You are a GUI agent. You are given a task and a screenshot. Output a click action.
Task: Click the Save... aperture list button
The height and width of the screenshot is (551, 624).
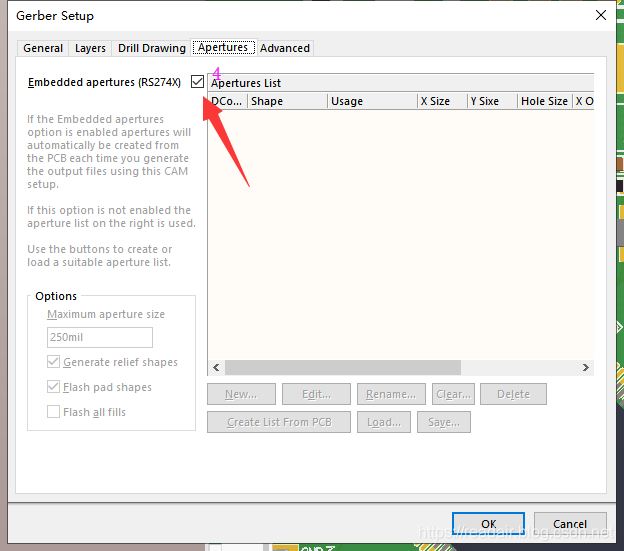[x=444, y=422]
